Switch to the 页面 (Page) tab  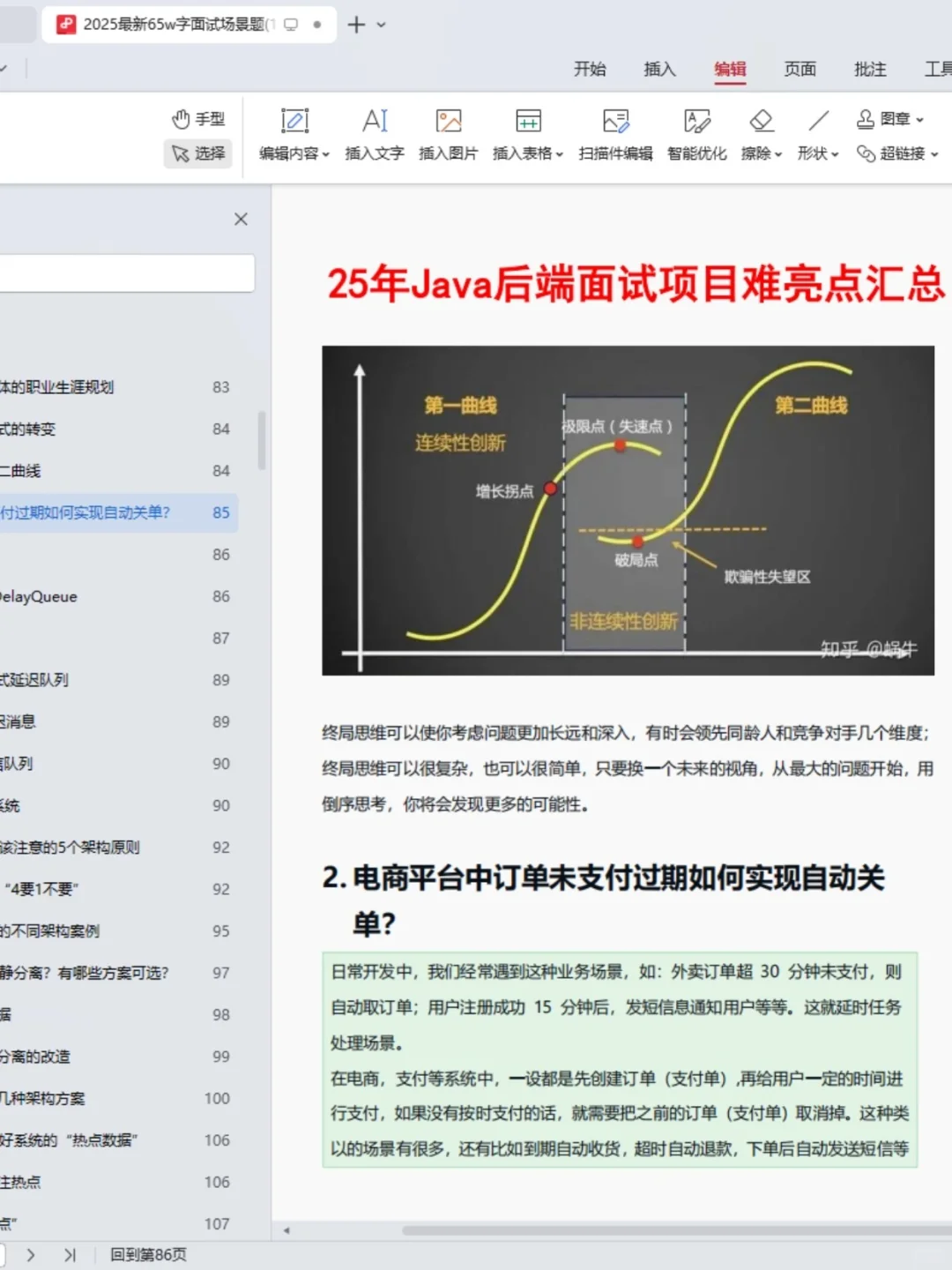coord(800,69)
